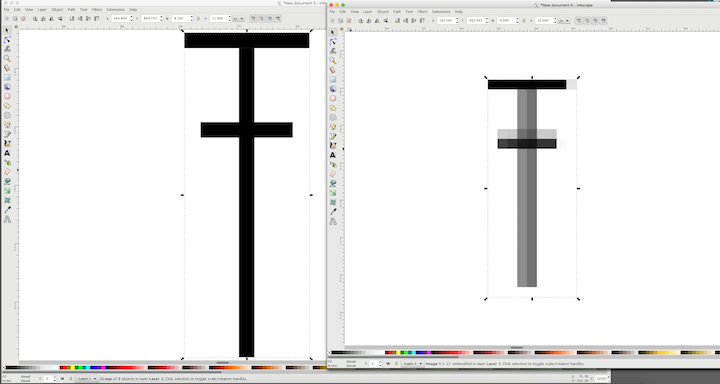Select the Rectangle tool in document 3 window

(x=7, y=78)
